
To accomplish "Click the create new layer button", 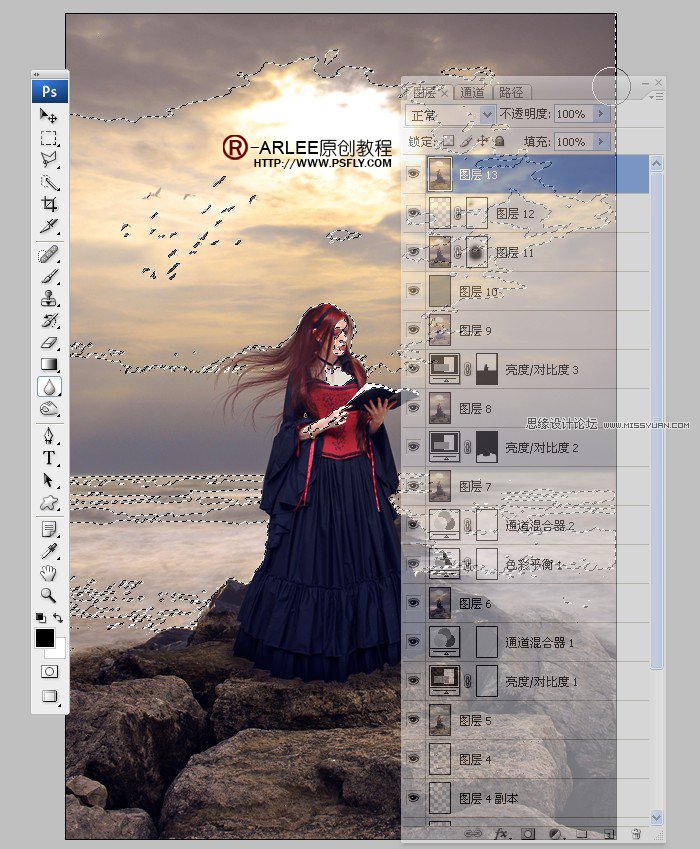I will [609, 834].
